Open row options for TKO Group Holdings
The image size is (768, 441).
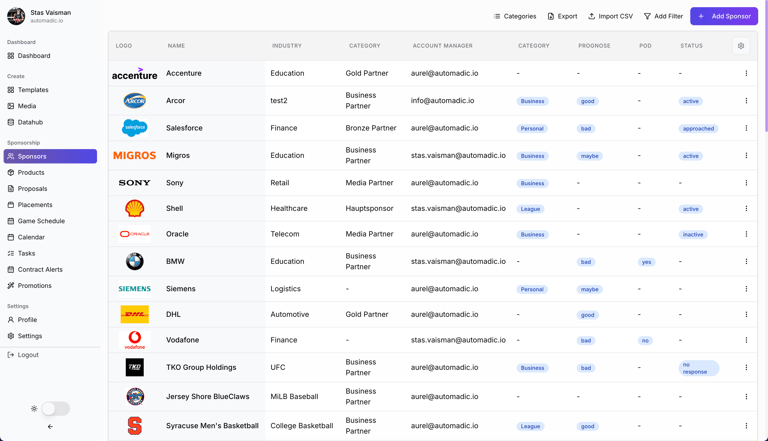(746, 368)
